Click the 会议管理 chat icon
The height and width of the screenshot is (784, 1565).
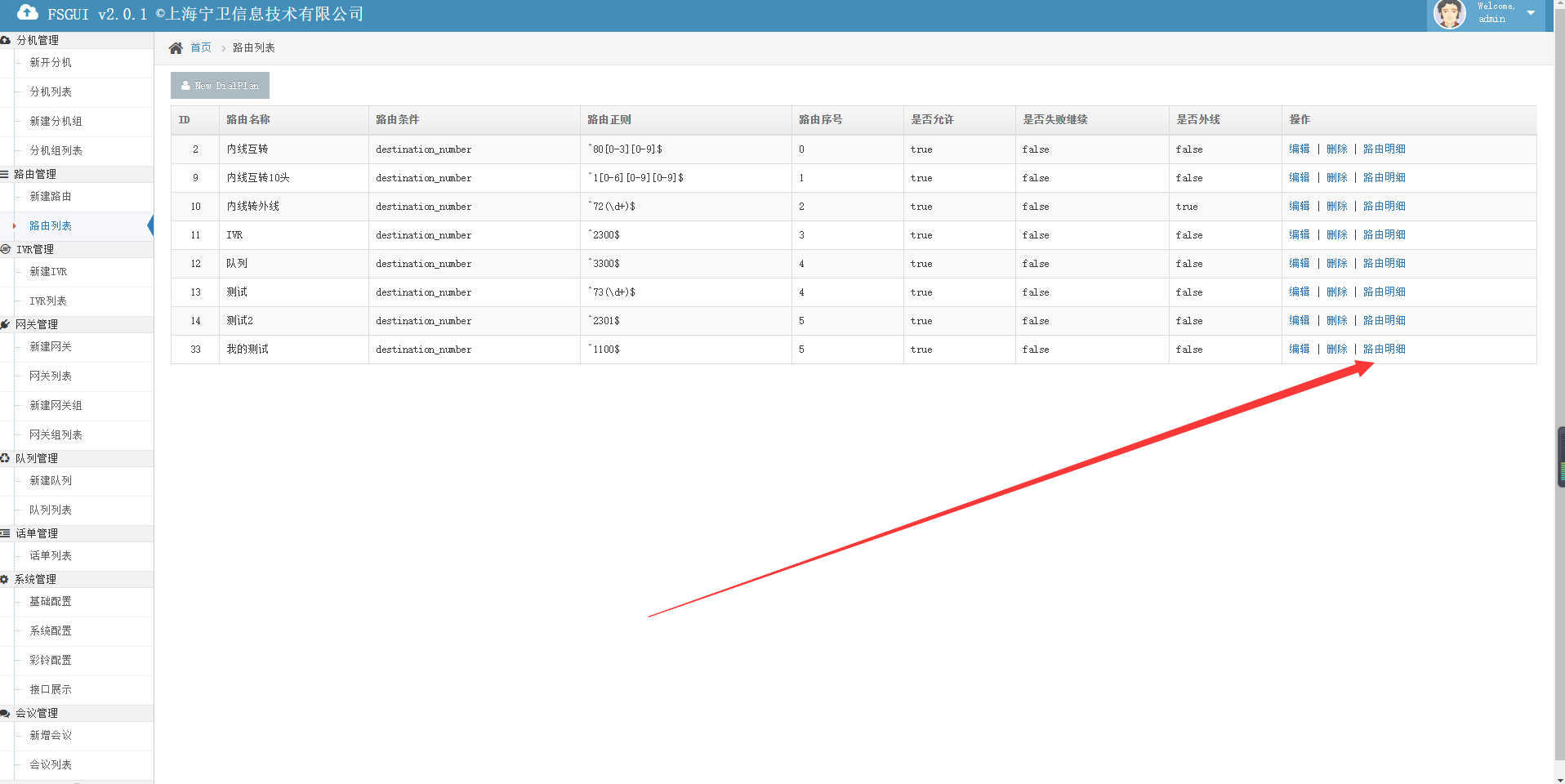click(6, 713)
